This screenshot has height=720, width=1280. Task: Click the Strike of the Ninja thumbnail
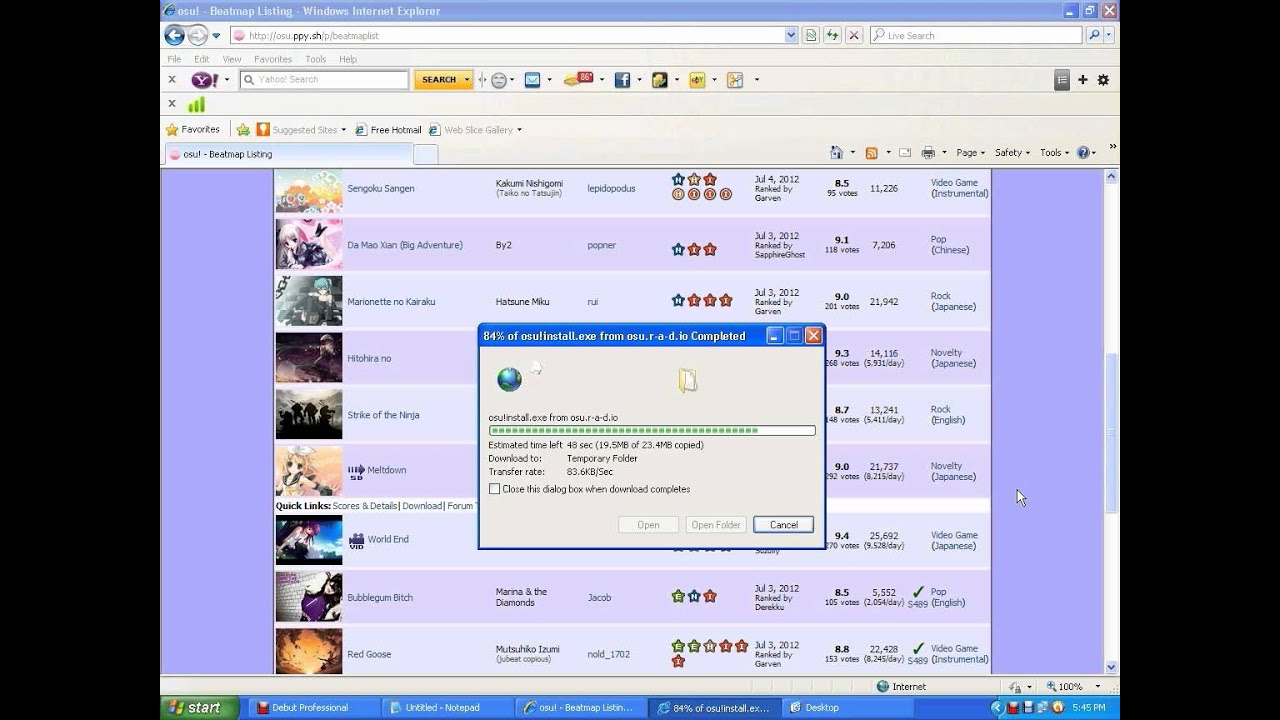coord(309,414)
